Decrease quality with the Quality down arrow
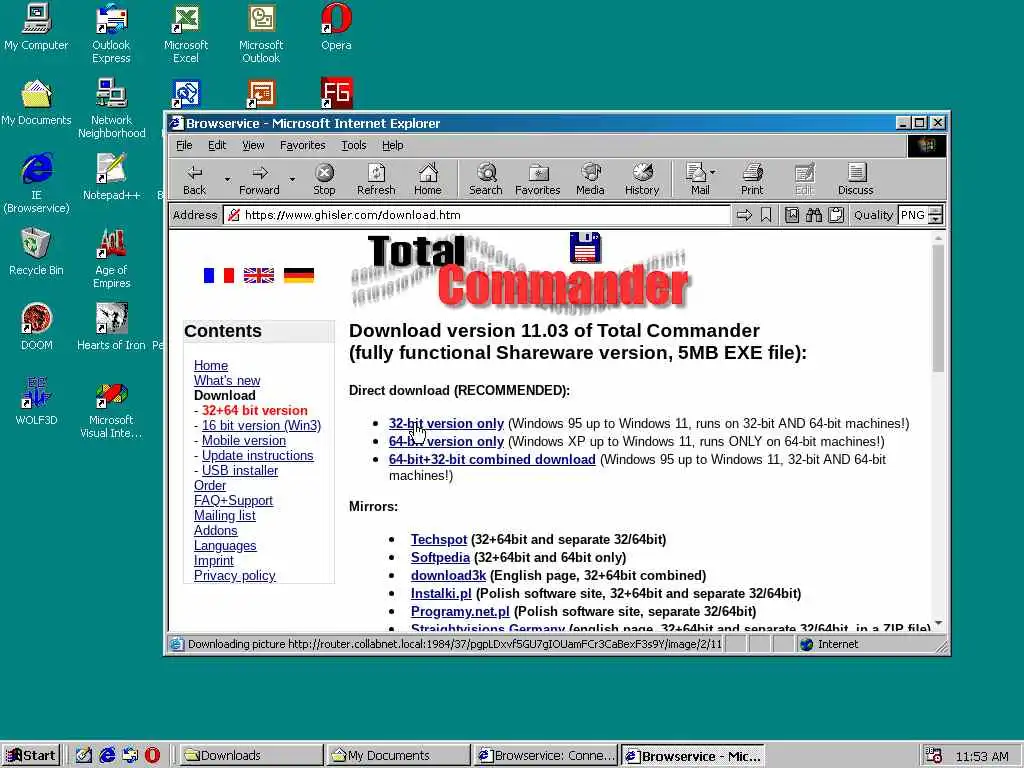Image resolution: width=1024 pixels, height=768 pixels. click(x=935, y=219)
